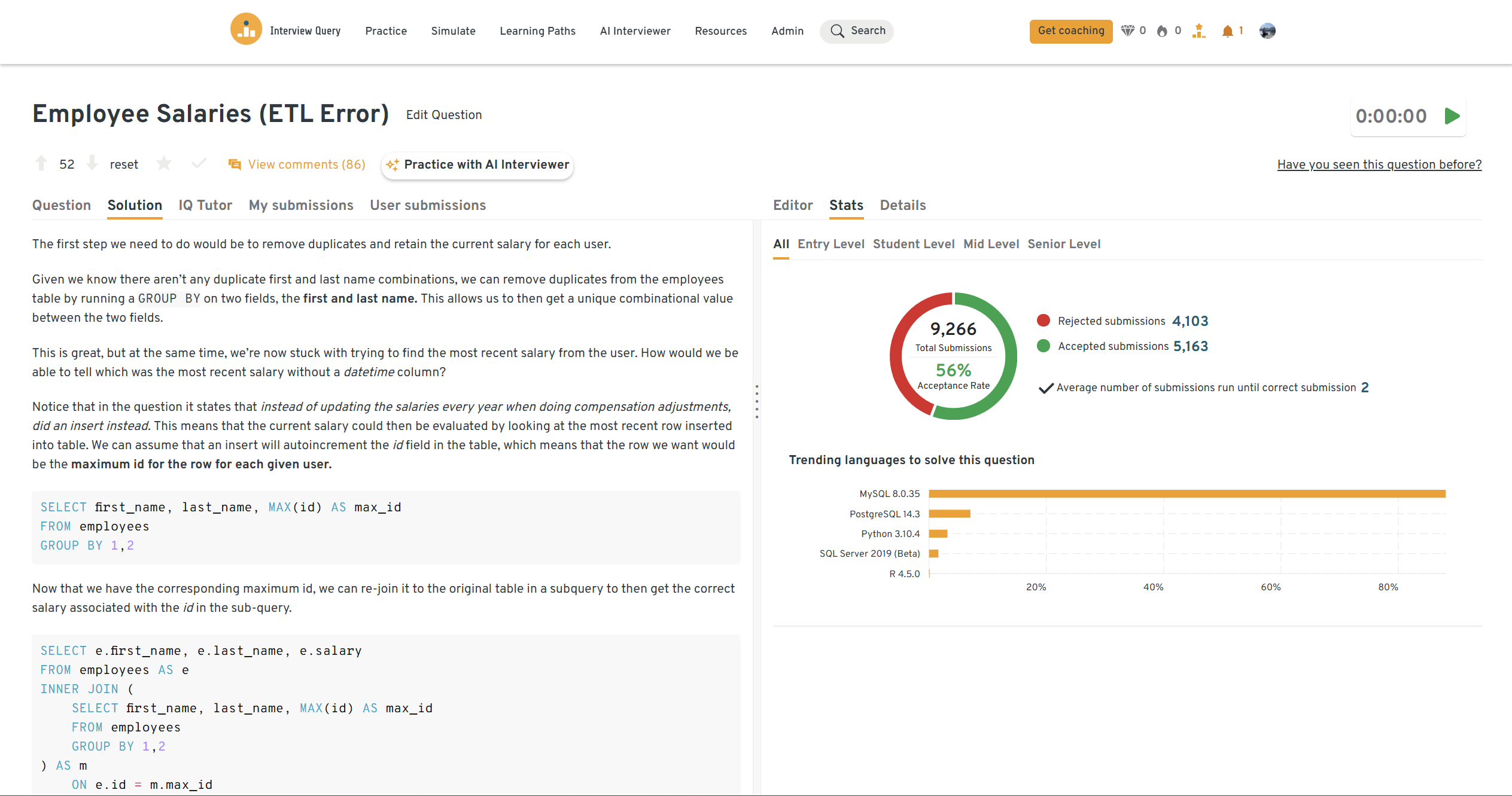The image size is (1512, 796).
Task: Mark question complete with checkmark icon
Action: click(199, 163)
